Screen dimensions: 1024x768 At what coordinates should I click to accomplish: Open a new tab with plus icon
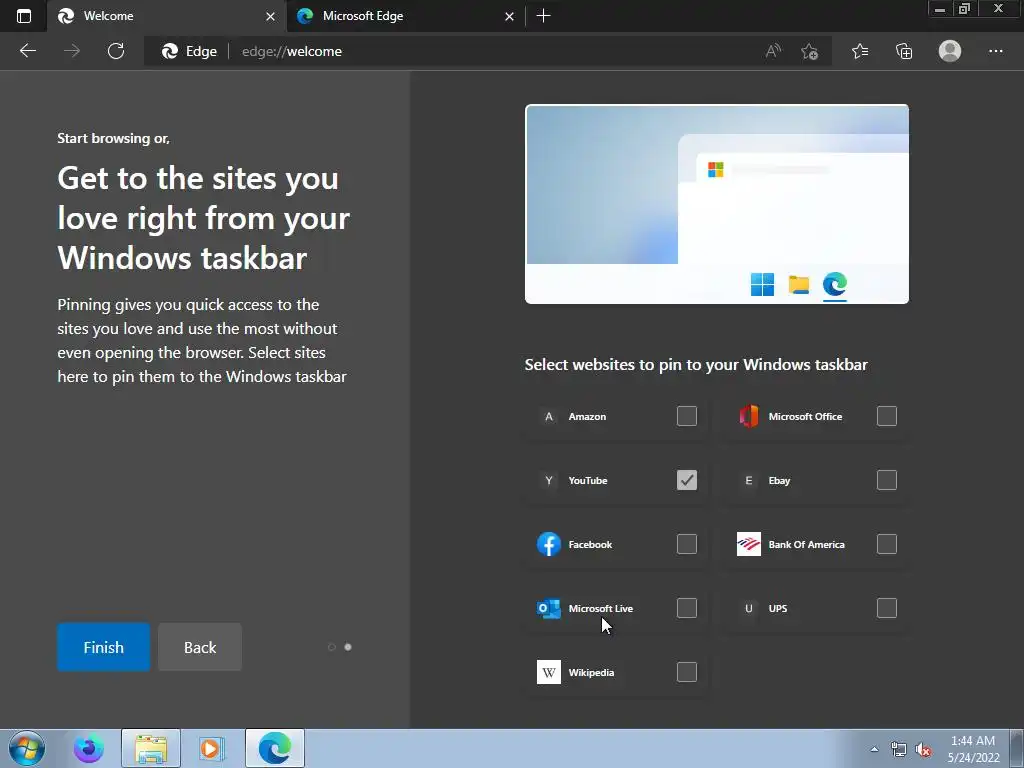coord(543,16)
